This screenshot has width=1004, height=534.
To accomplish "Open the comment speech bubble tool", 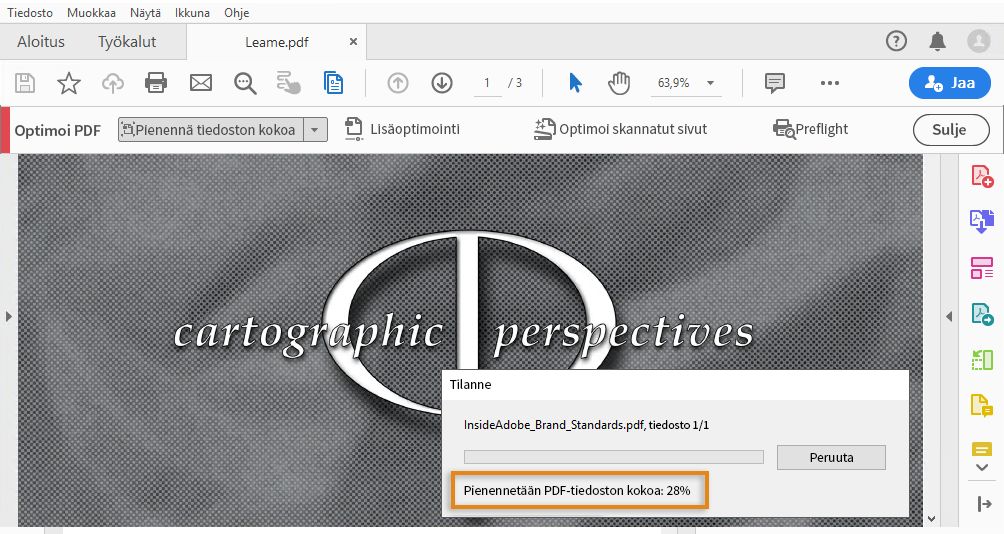I will 775,83.
